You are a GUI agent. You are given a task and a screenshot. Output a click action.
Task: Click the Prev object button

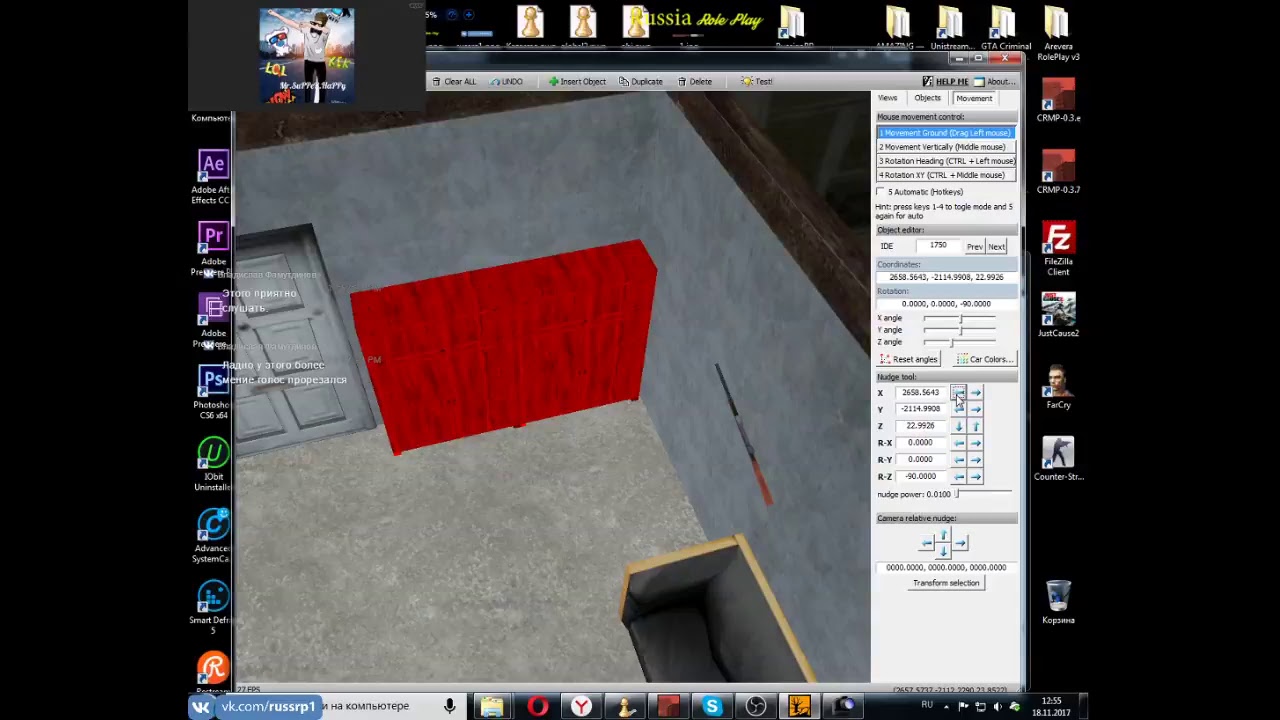(974, 246)
